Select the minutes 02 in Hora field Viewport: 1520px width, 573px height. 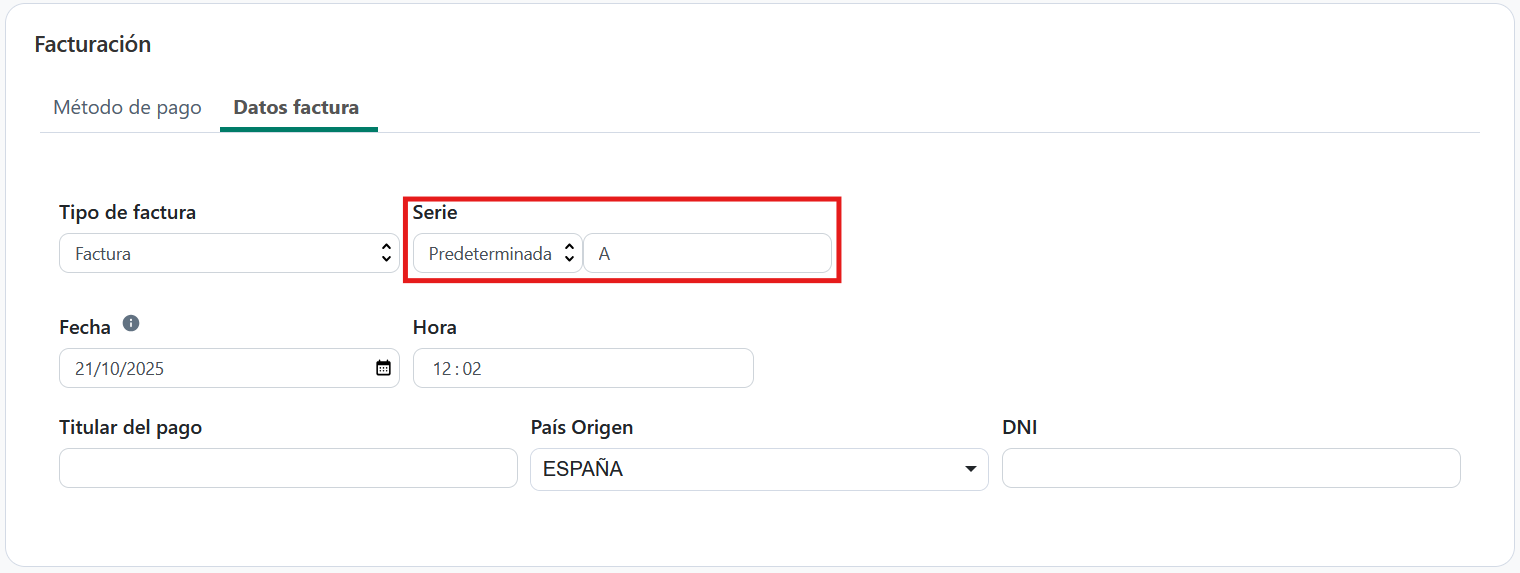tap(472, 369)
